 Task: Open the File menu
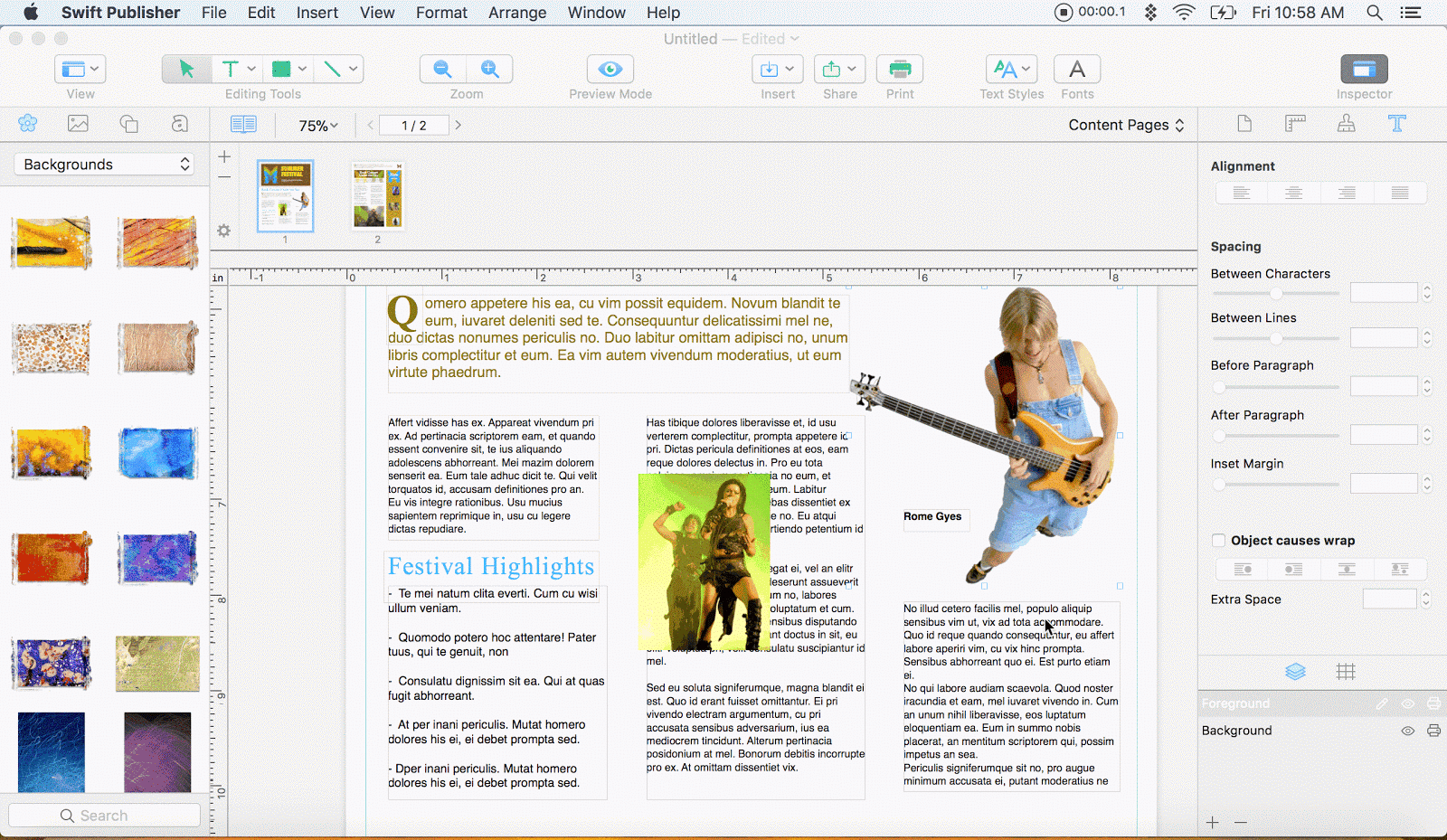pyautogui.click(x=214, y=13)
